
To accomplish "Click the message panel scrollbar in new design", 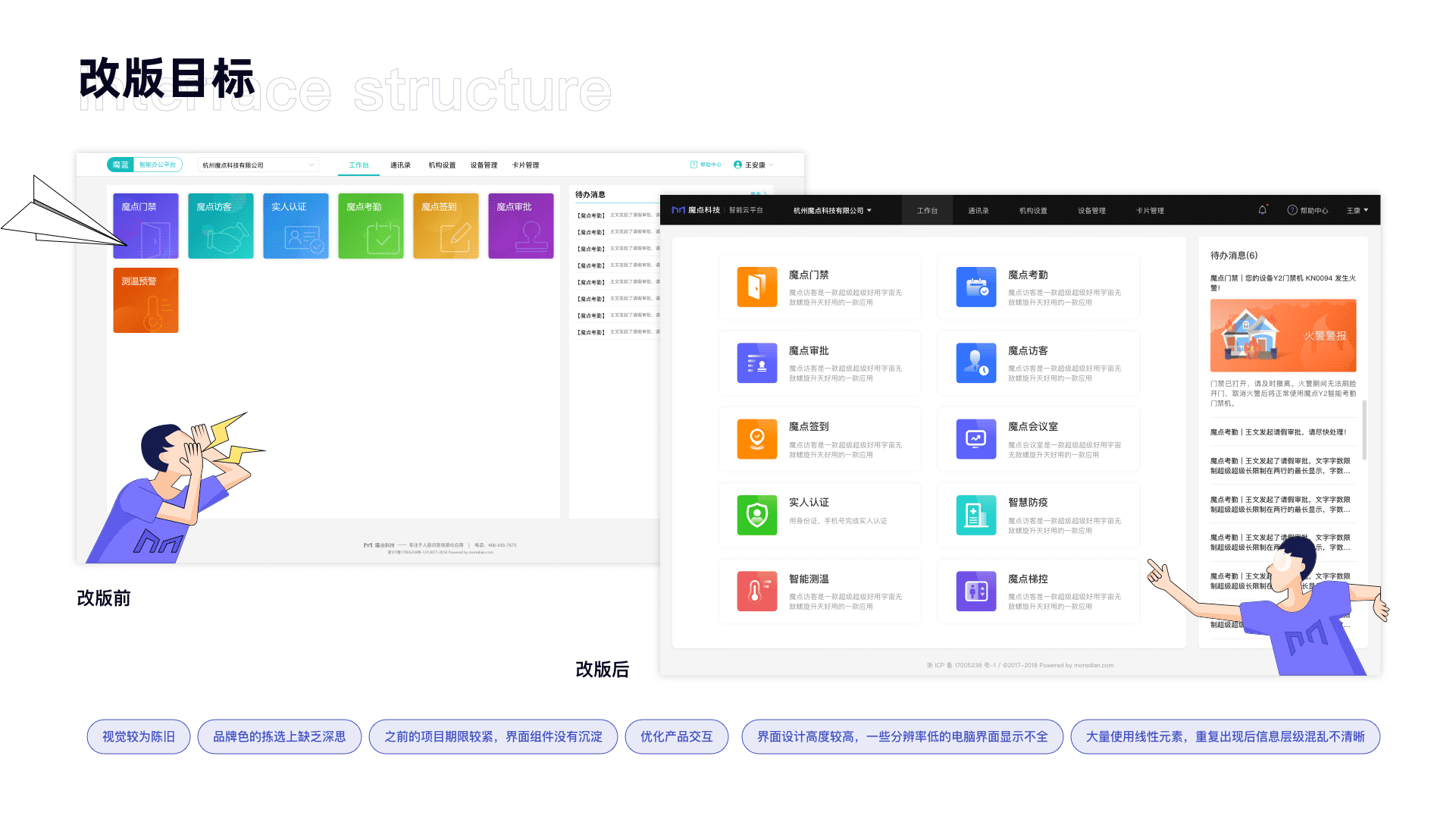I will (x=1364, y=430).
